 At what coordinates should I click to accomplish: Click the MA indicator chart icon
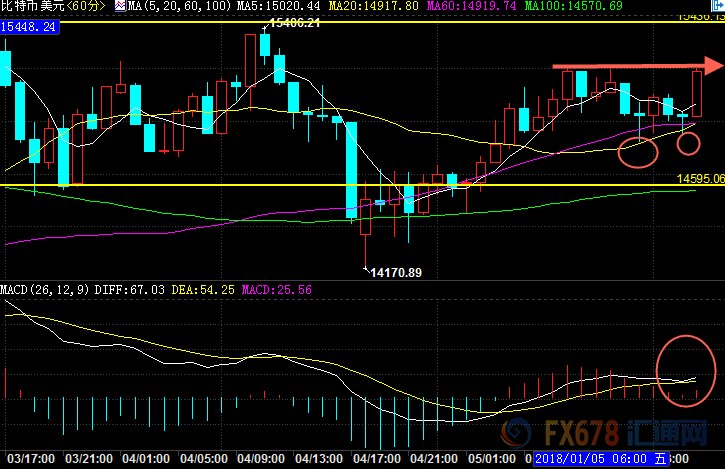[x=120, y=6]
